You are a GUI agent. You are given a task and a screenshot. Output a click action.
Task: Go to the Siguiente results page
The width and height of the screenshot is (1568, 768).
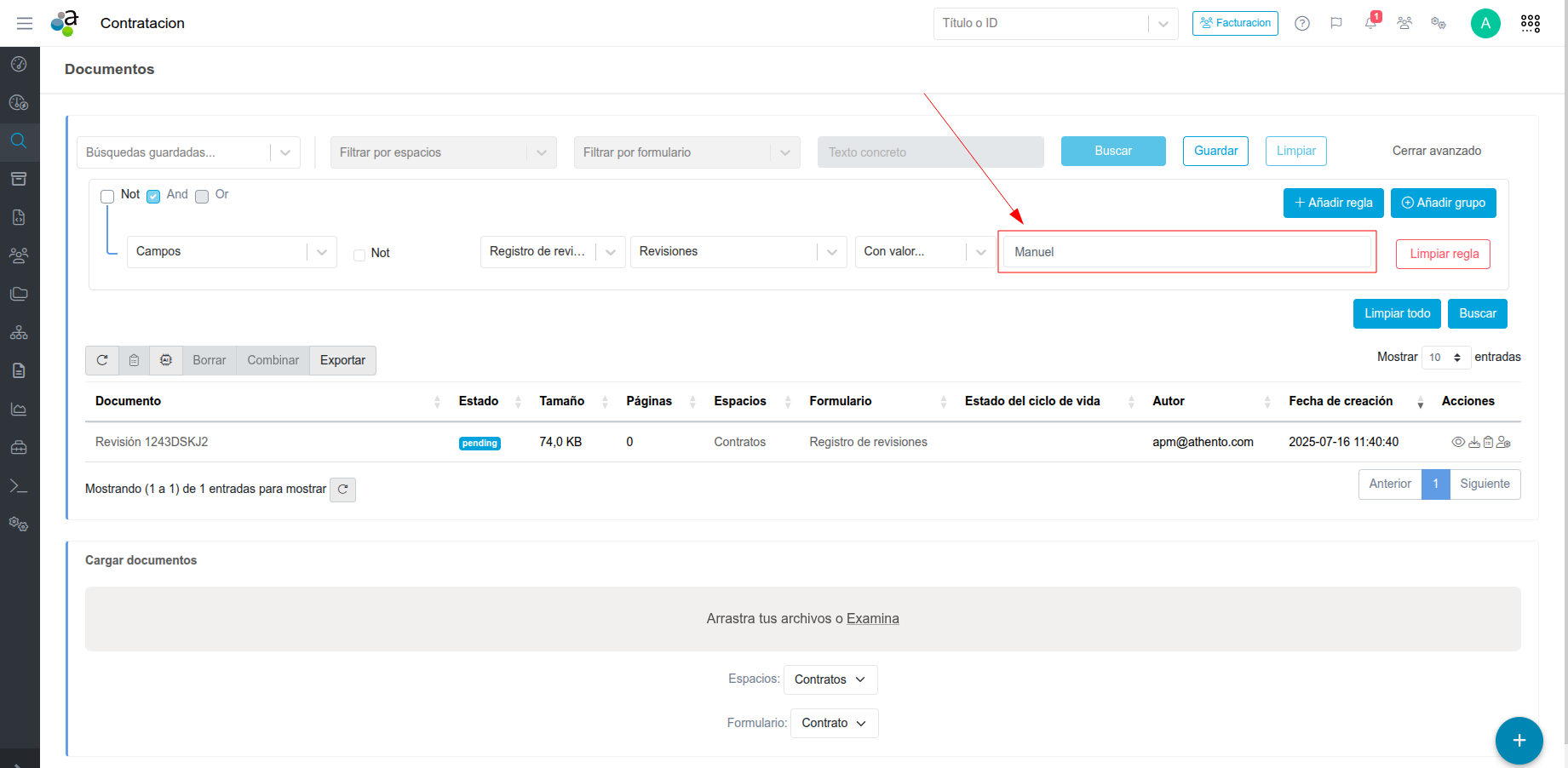click(1485, 484)
